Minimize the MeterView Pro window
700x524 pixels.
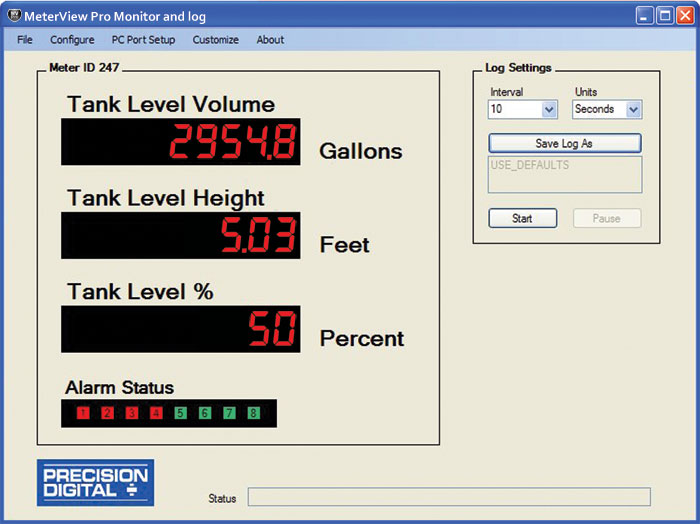point(644,16)
